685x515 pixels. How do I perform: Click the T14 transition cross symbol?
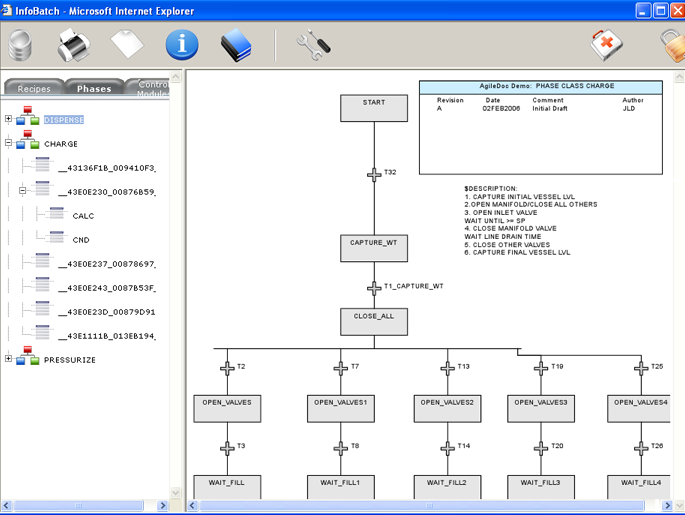447,448
